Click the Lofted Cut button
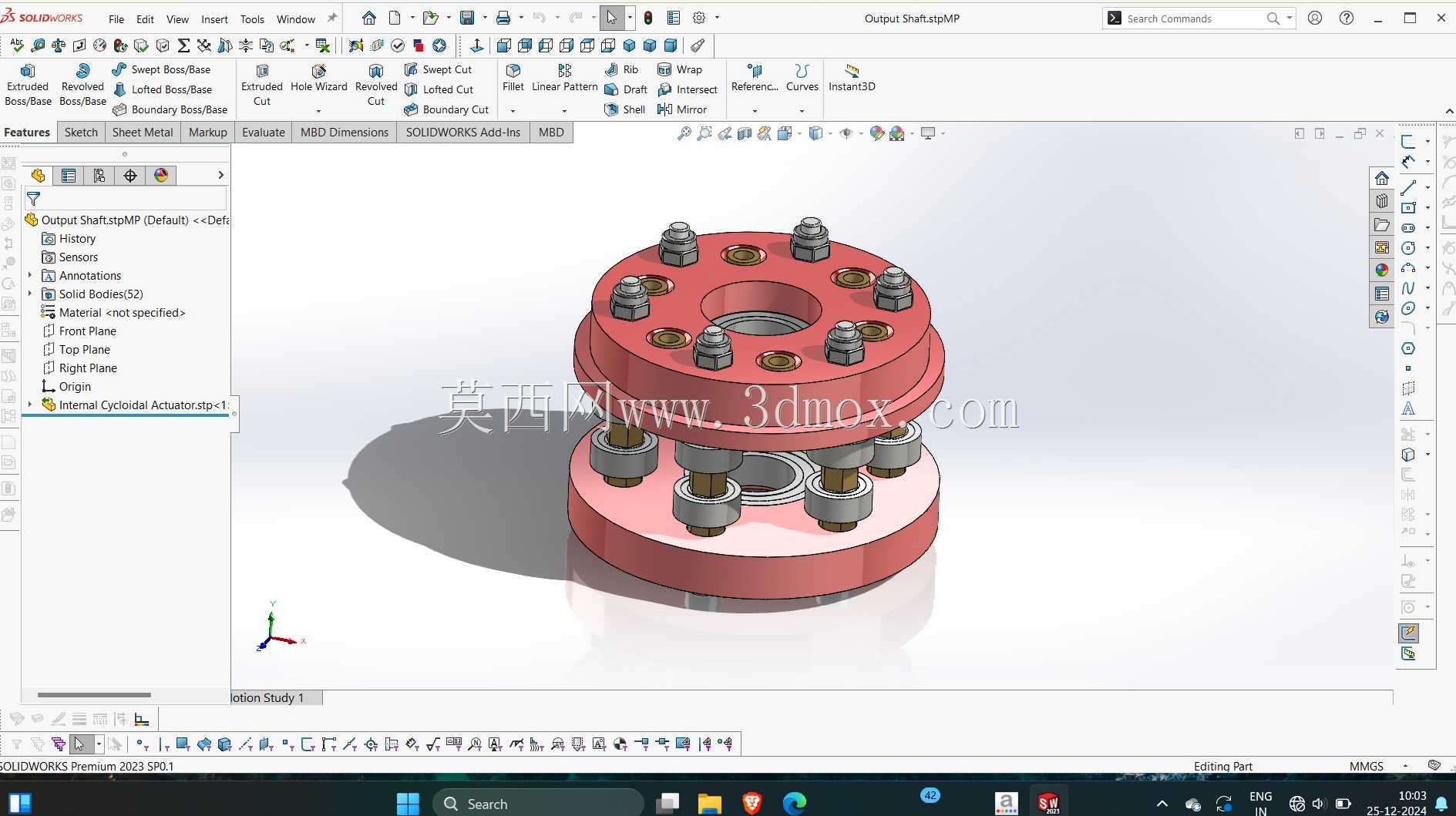 point(439,89)
